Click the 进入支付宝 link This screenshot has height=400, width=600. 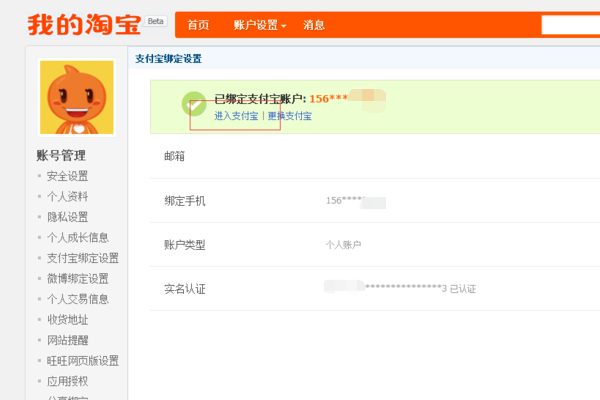click(236, 116)
